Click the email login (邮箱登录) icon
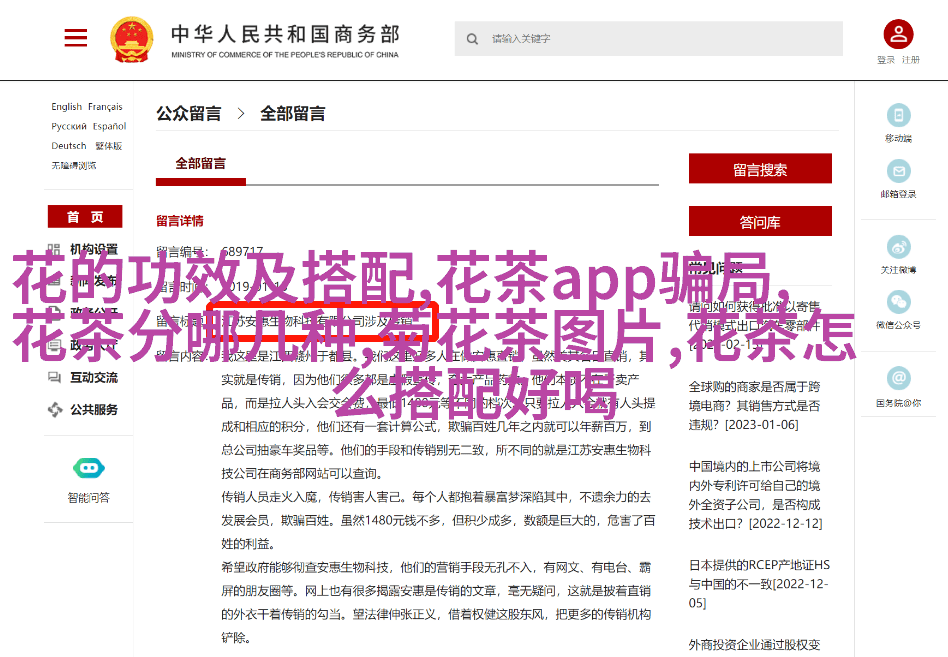 898,171
